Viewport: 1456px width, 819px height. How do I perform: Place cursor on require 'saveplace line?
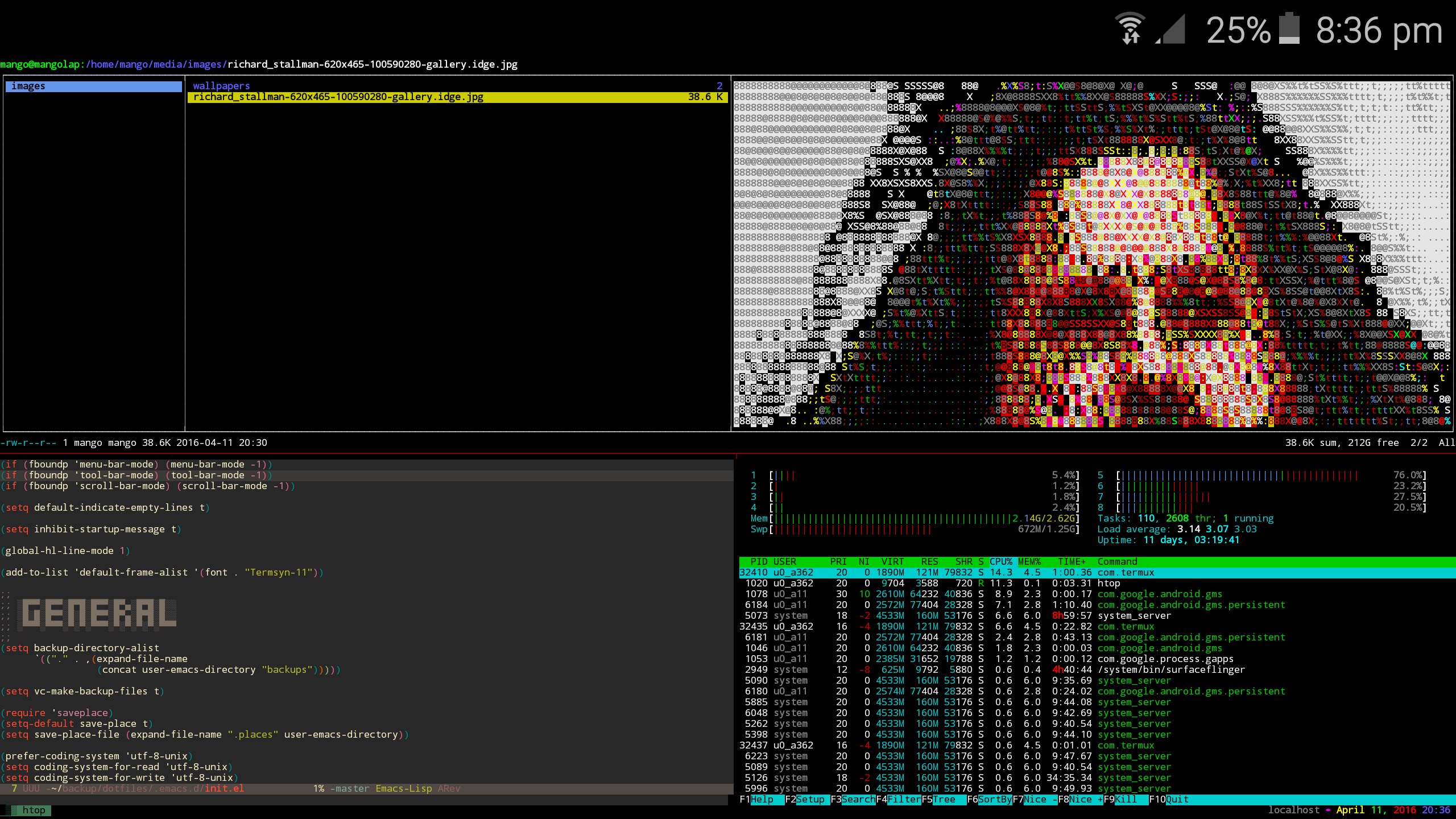coord(57,713)
